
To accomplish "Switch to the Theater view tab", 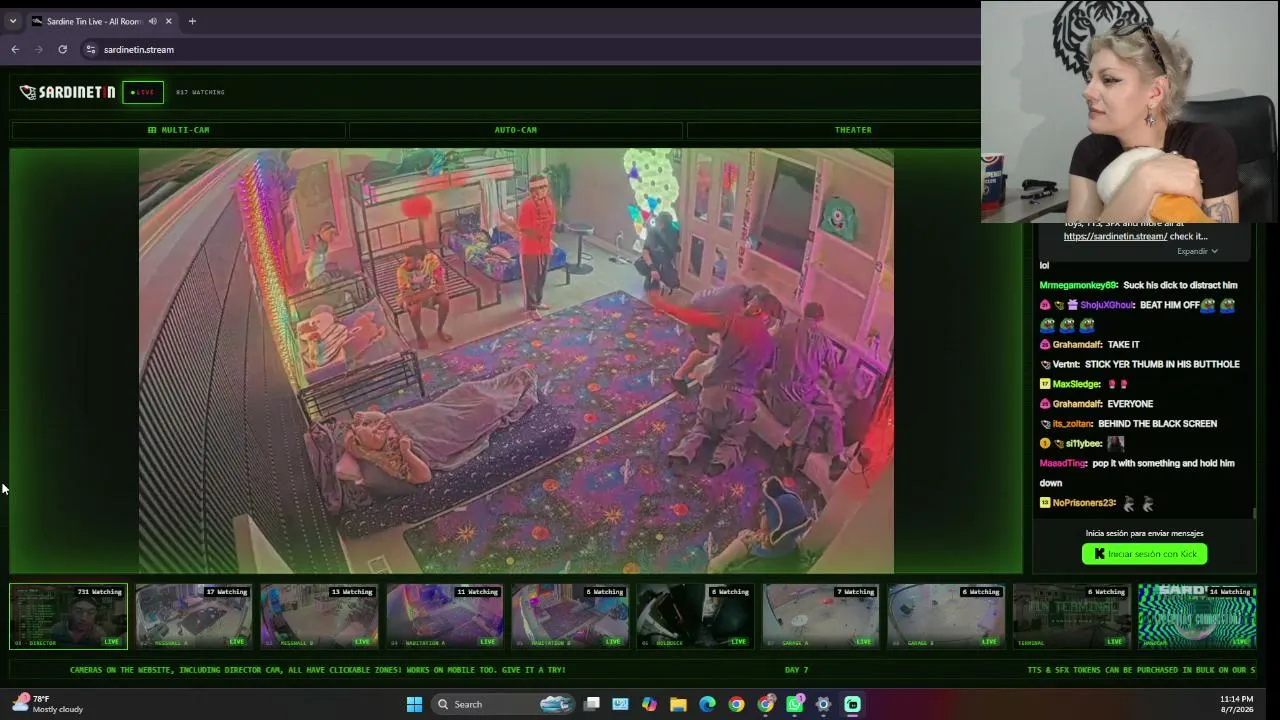I will click(x=853, y=130).
